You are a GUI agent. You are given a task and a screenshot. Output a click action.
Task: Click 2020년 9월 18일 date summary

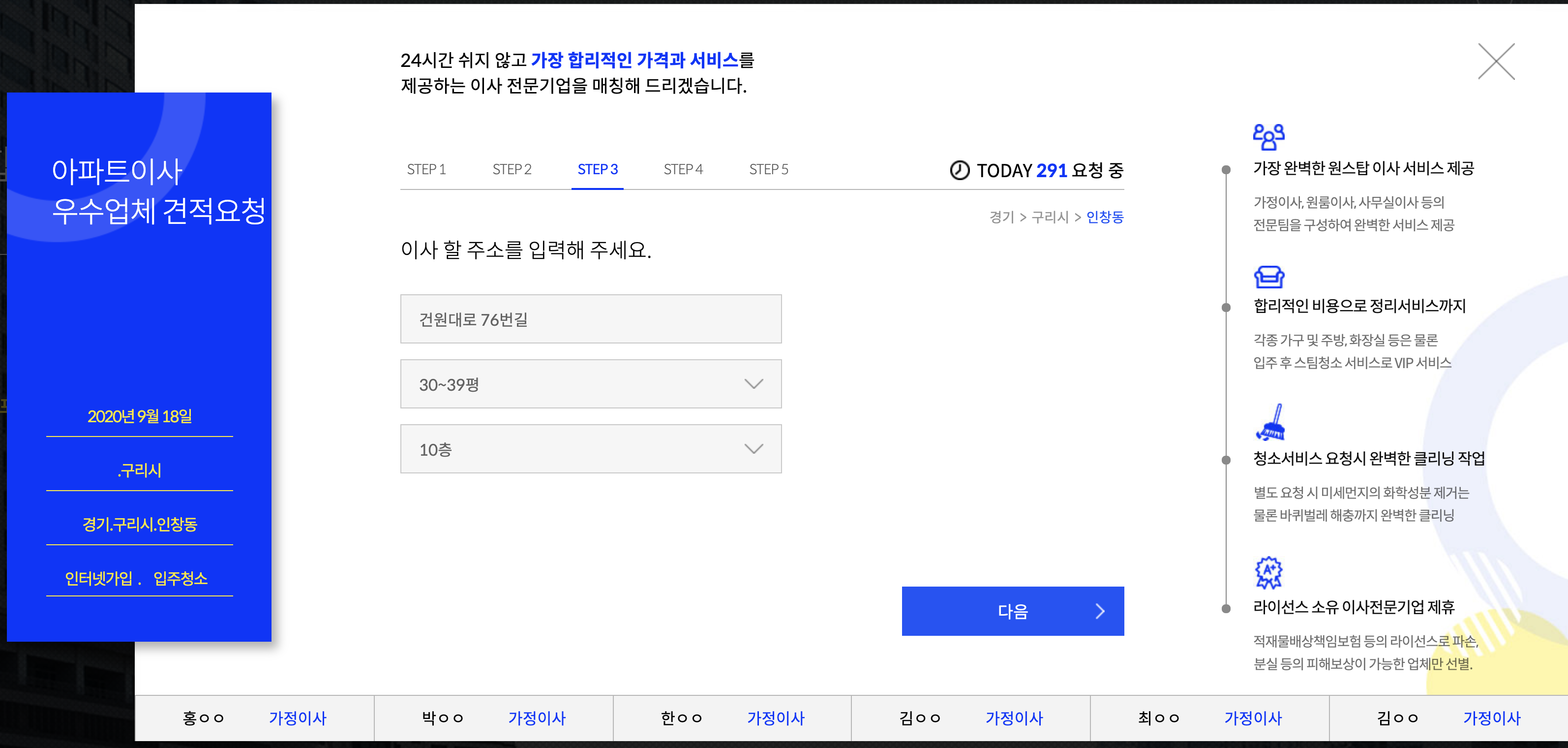[139, 417]
